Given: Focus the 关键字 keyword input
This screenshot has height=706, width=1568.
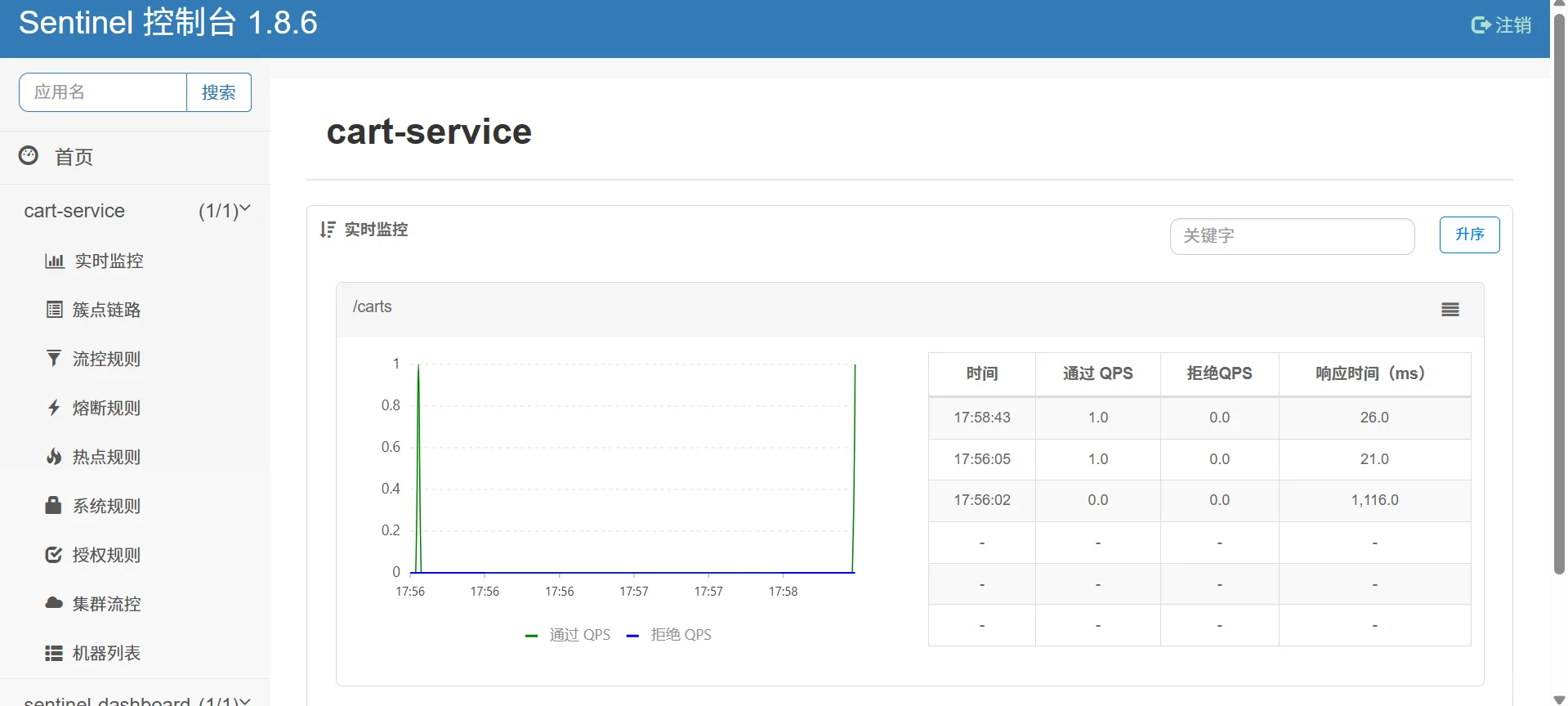Looking at the screenshot, I should click(1292, 236).
